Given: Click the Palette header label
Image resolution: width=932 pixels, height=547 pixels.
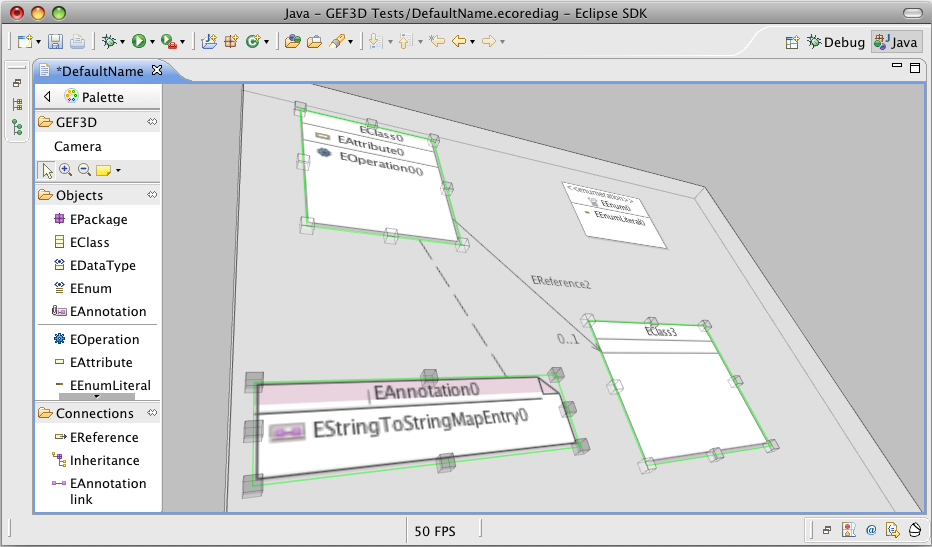Looking at the screenshot, I should point(103,97).
